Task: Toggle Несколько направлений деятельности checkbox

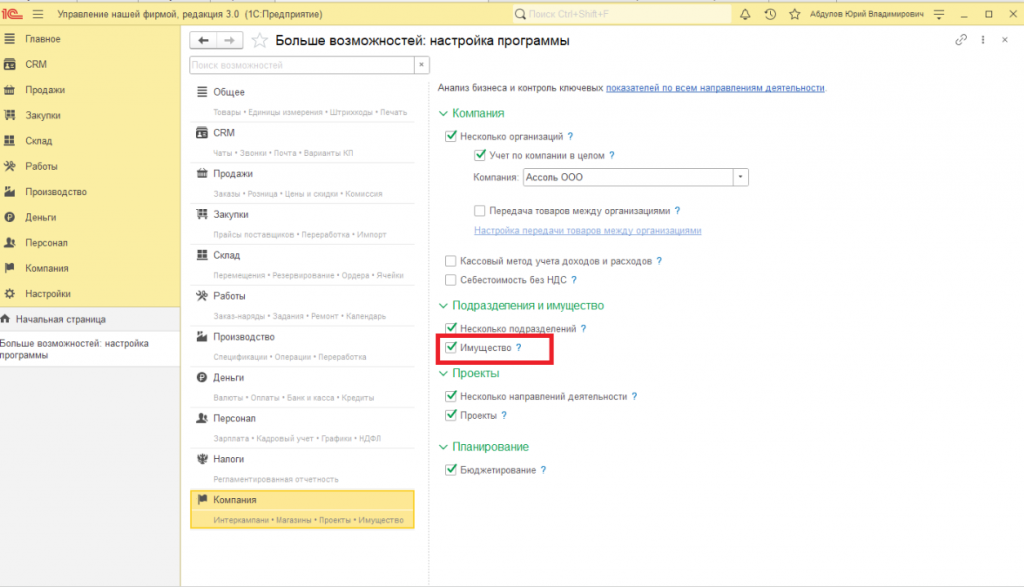Action: point(451,396)
